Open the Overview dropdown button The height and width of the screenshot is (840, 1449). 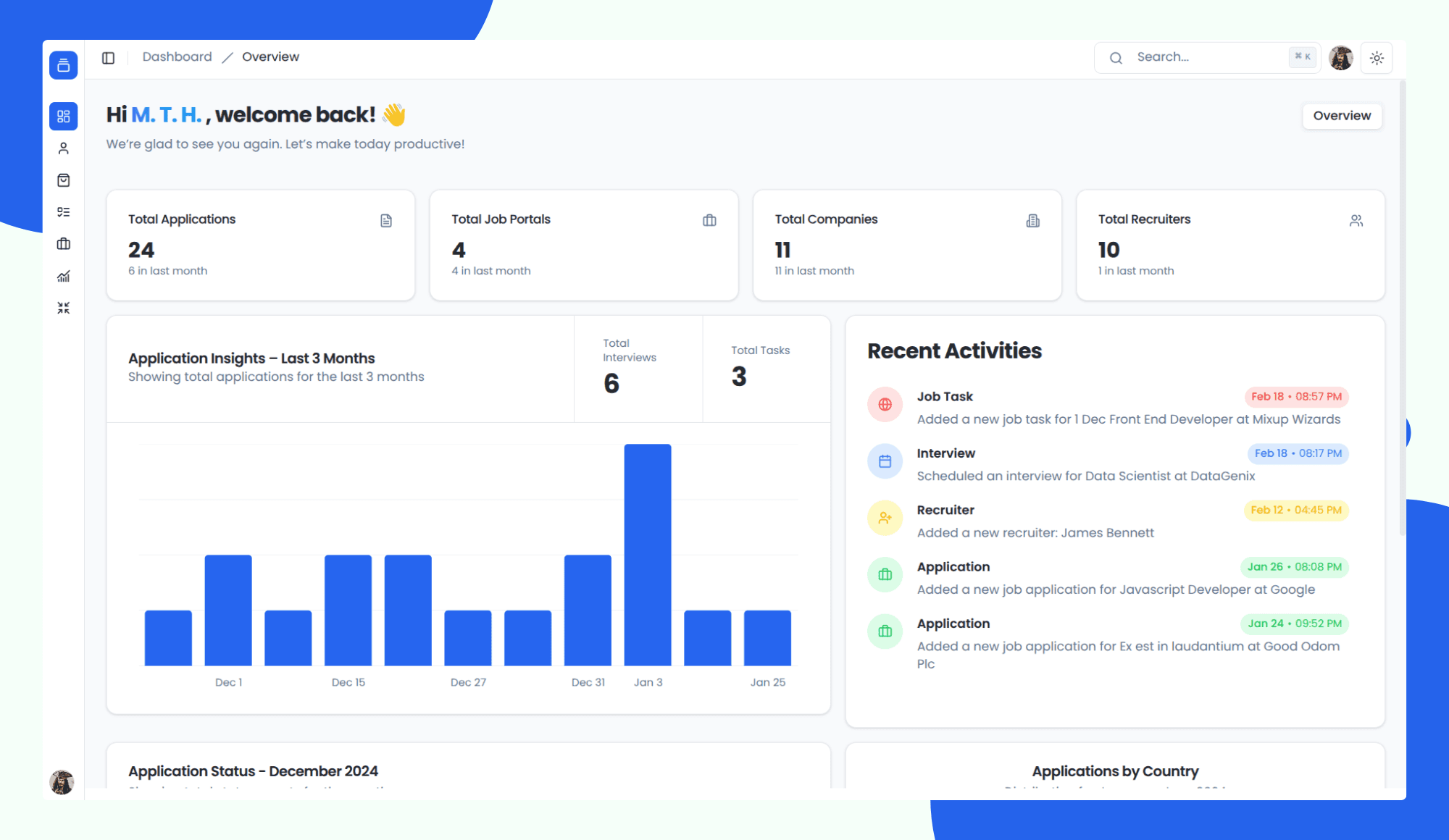tap(1342, 116)
